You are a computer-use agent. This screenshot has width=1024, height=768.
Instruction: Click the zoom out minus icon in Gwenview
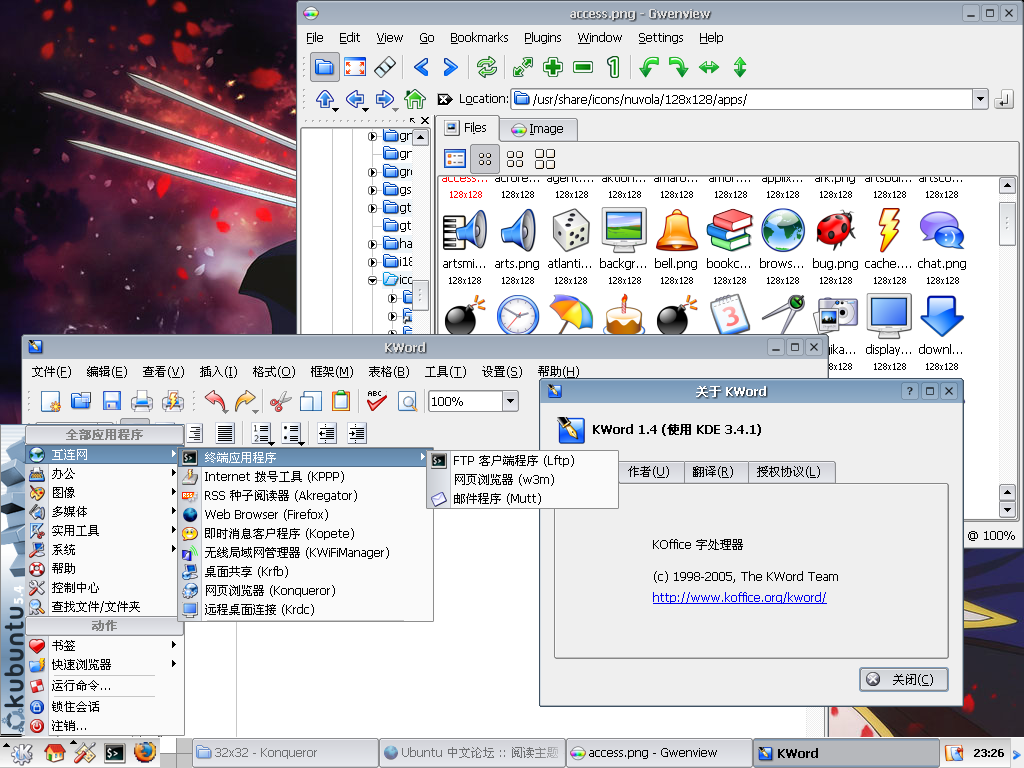tap(583, 67)
